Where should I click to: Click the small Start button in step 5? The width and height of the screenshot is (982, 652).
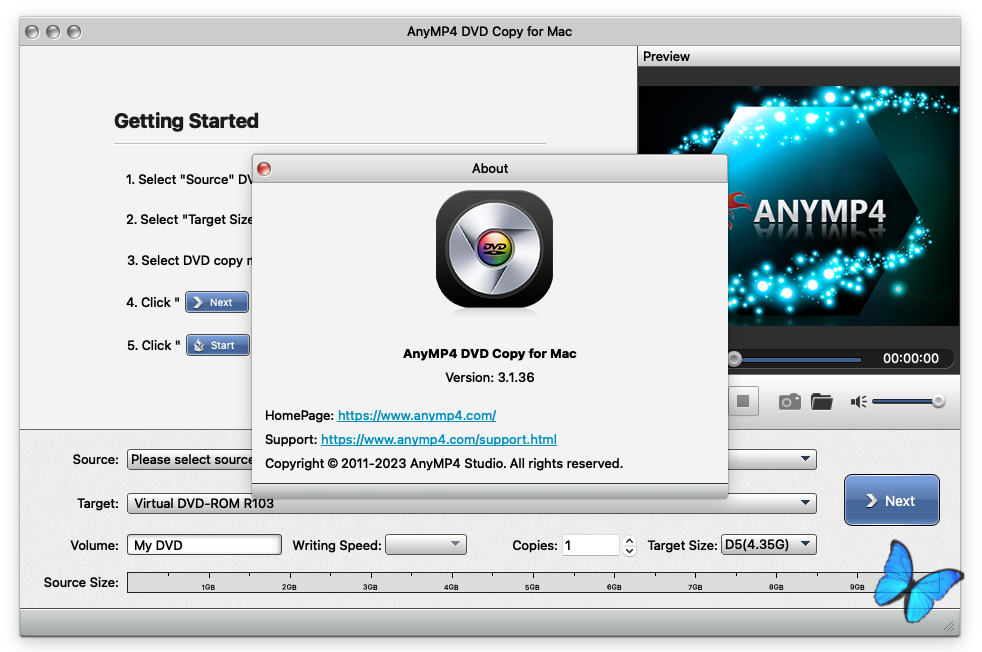217,345
